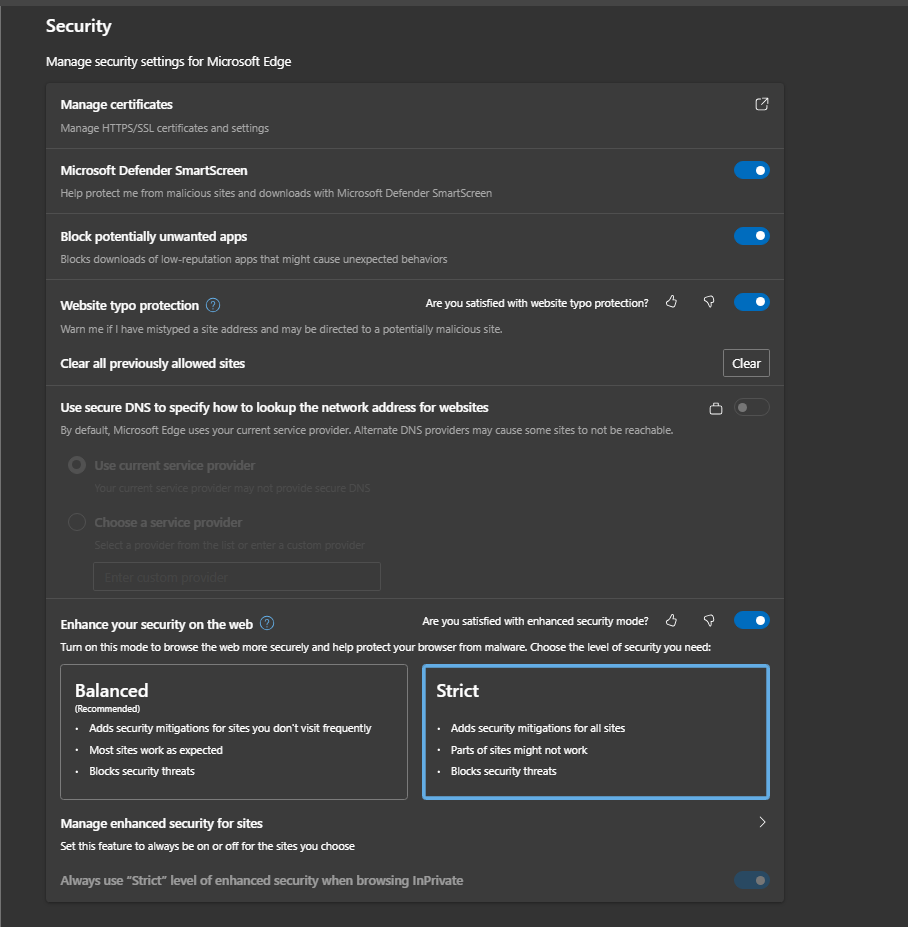Toggle Microsoft Defender SmartScreen switch
Image resolution: width=908 pixels, height=927 pixels.
pos(751,170)
